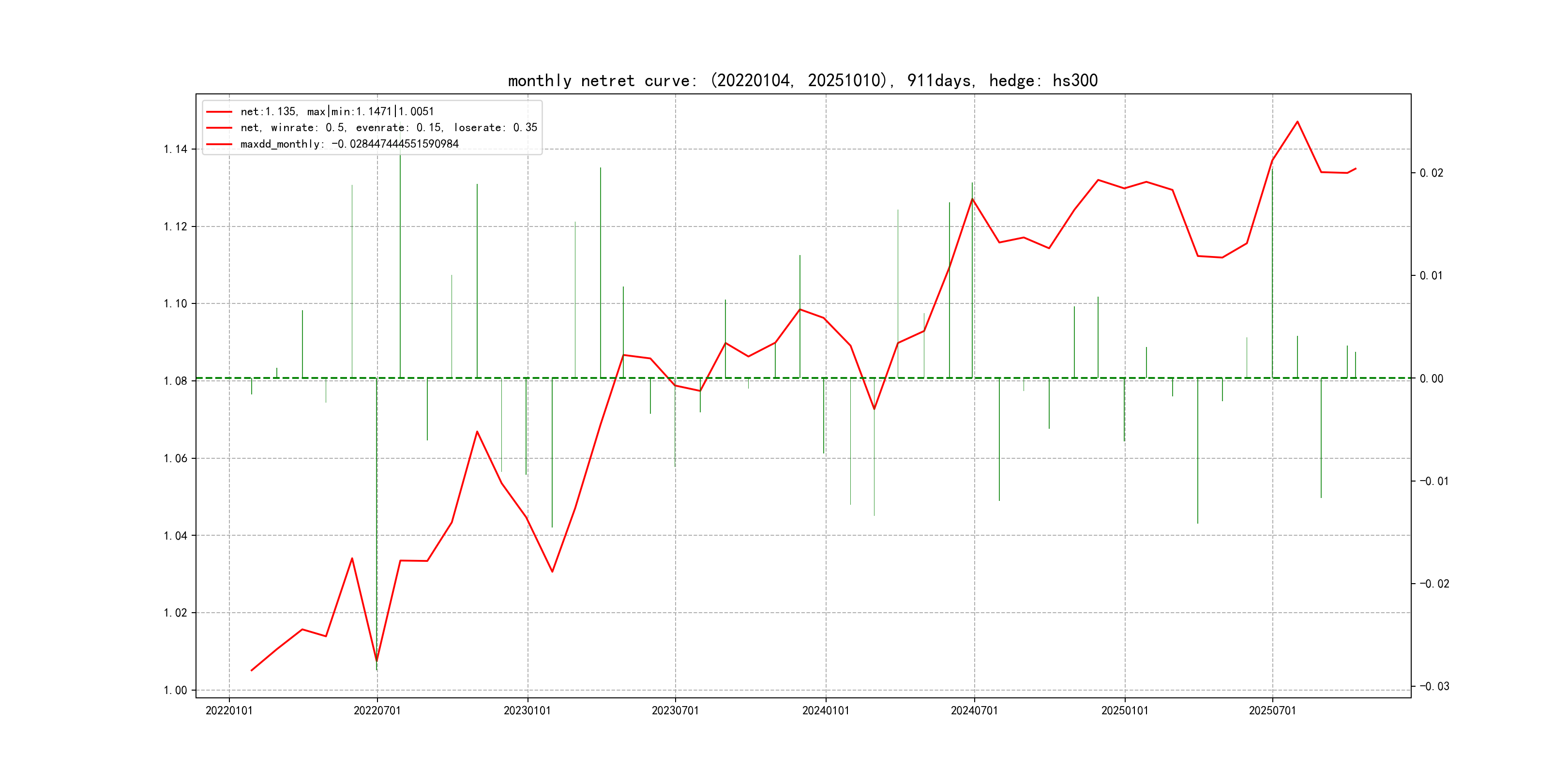Click the 20220101 x-axis label
This screenshot has width=1568, height=784.
[x=229, y=711]
